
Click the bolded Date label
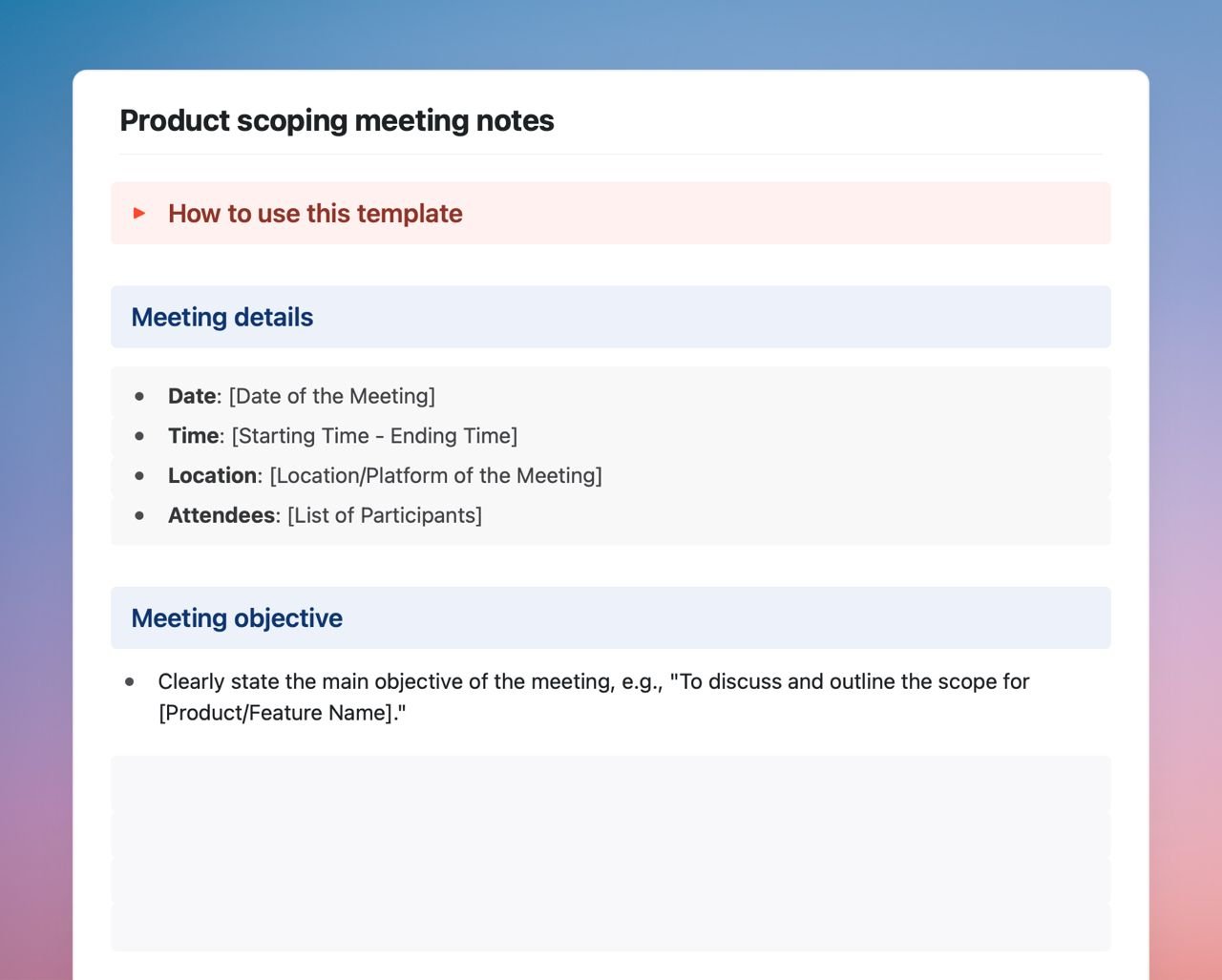pyautogui.click(x=191, y=395)
